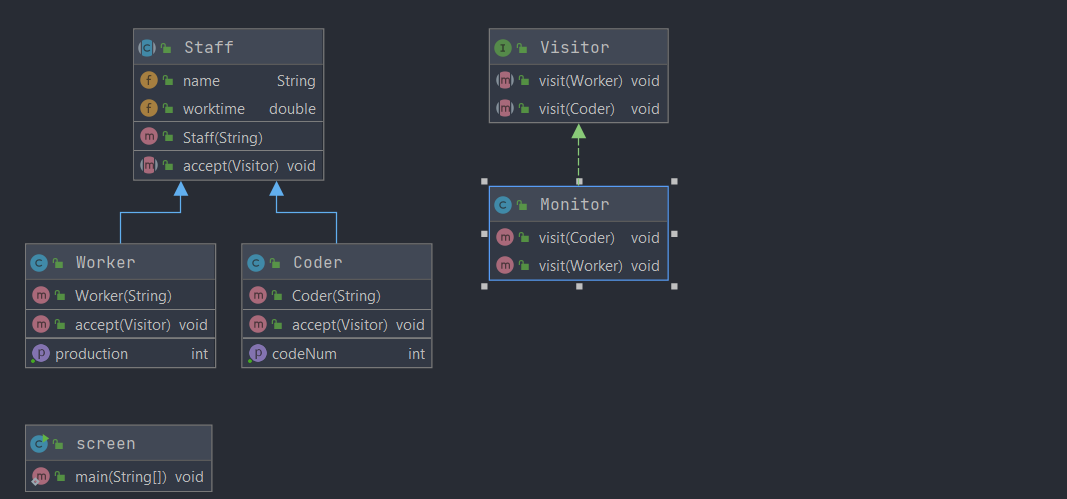Image resolution: width=1067 pixels, height=499 pixels.
Task: Select accept(Visitor) method in Staff
Action: [228, 166]
